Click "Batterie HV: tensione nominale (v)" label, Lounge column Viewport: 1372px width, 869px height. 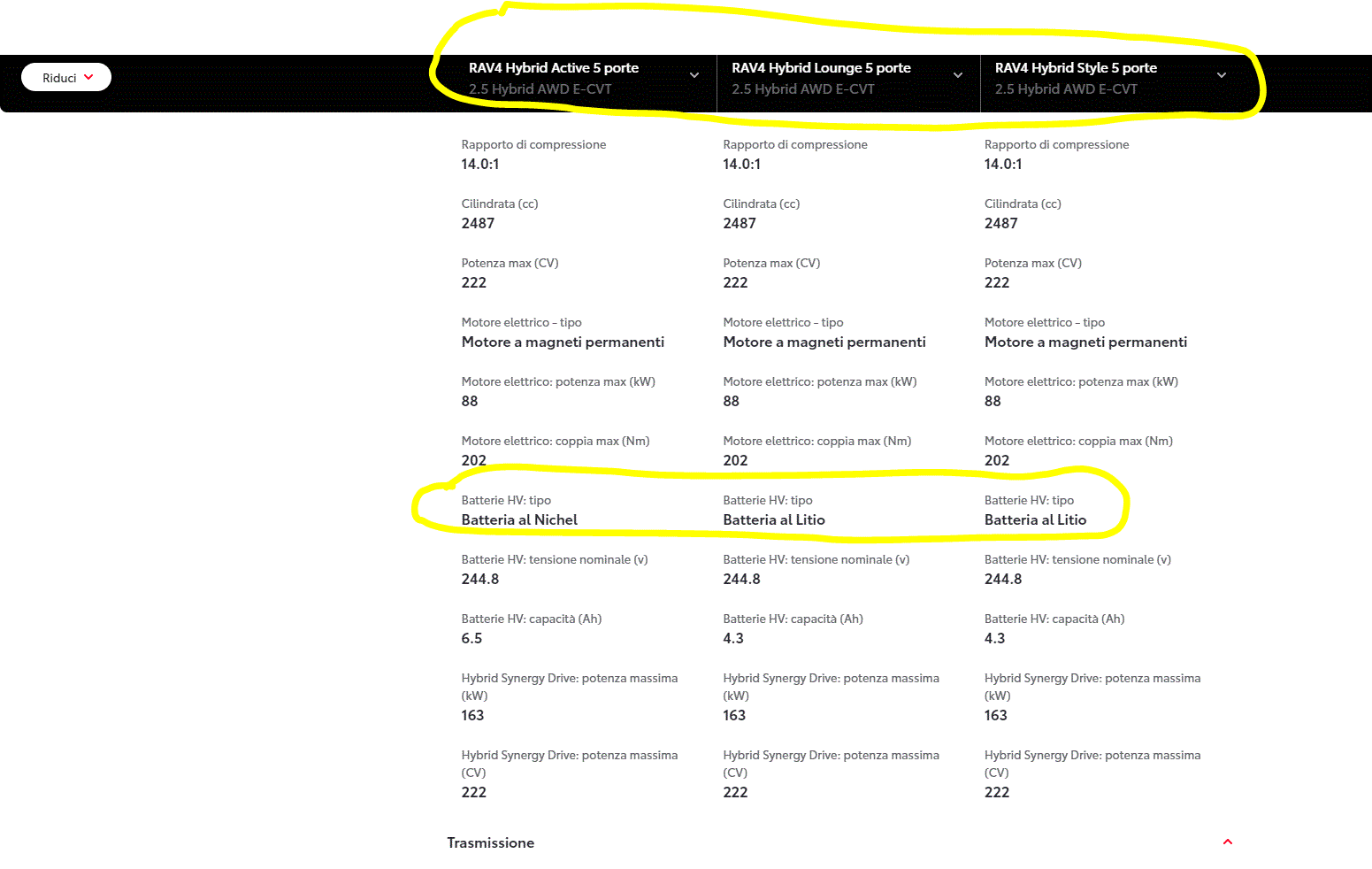point(816,559)
